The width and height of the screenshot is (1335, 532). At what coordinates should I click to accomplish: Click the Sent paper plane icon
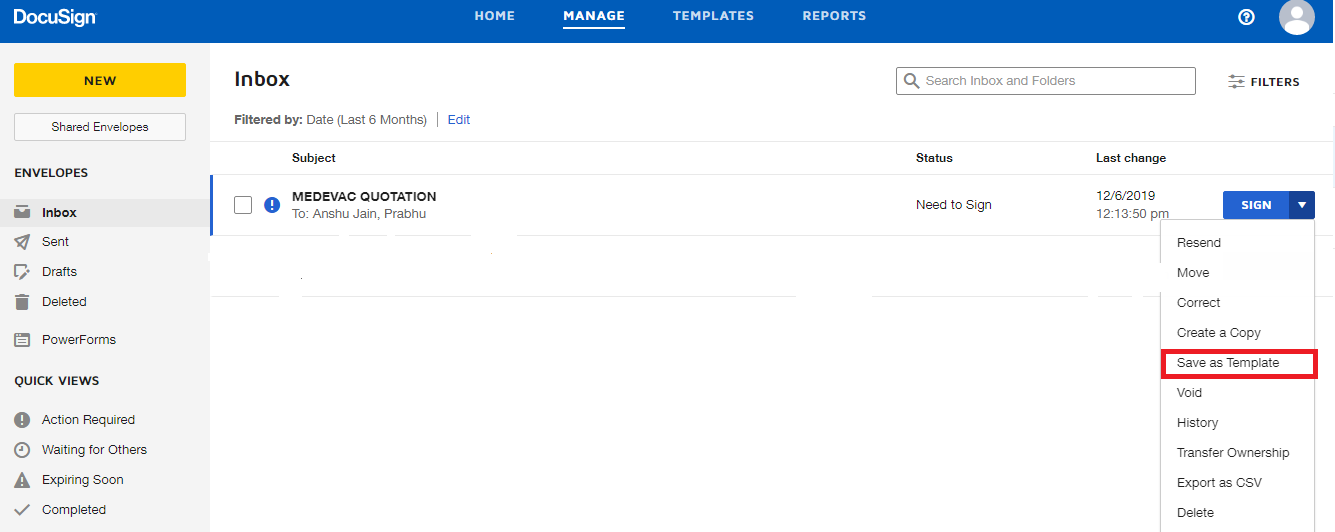(x=22, y=241)
